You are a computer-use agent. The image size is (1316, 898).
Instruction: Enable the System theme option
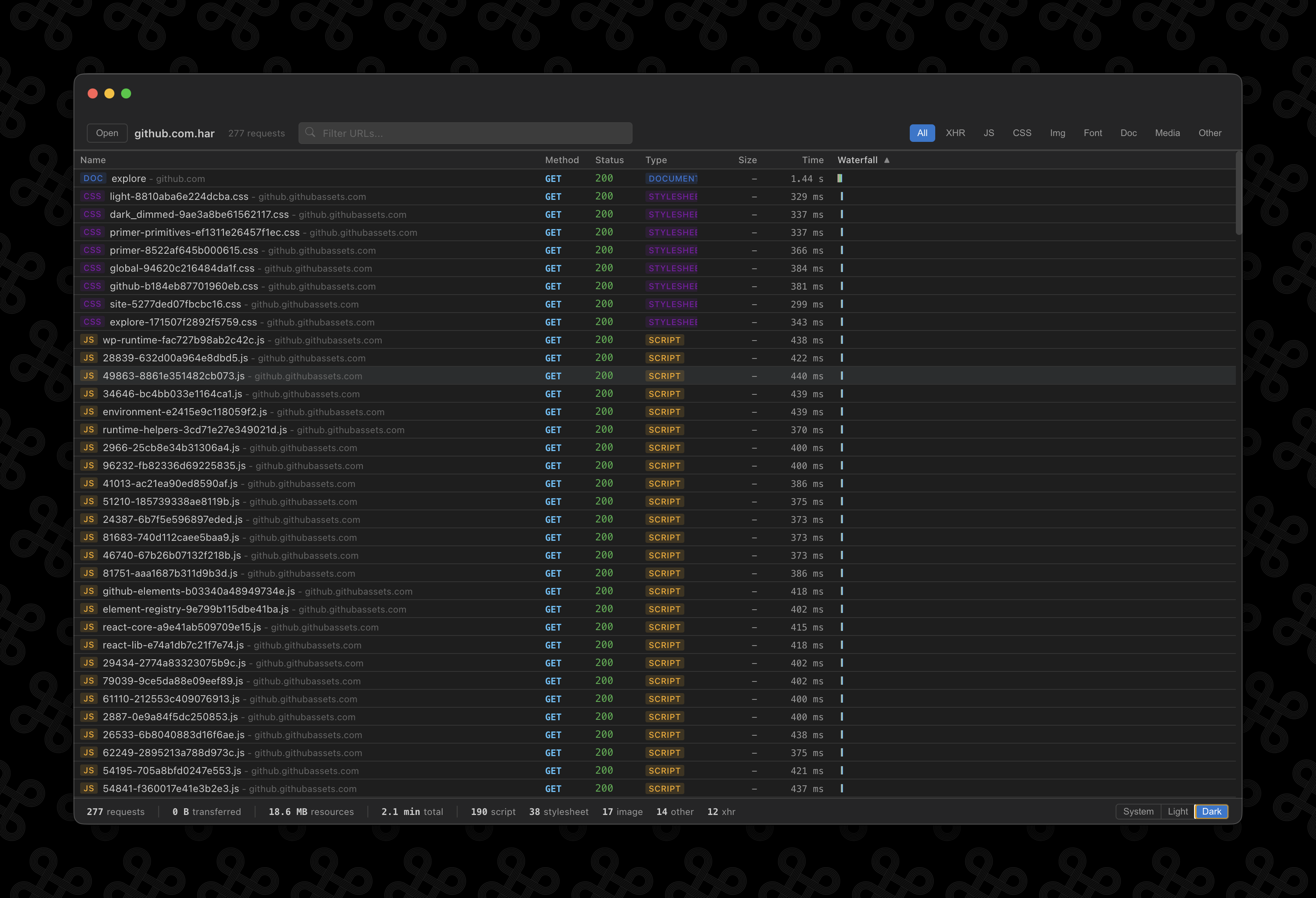pyautogui.click(x=1138, y=812)
